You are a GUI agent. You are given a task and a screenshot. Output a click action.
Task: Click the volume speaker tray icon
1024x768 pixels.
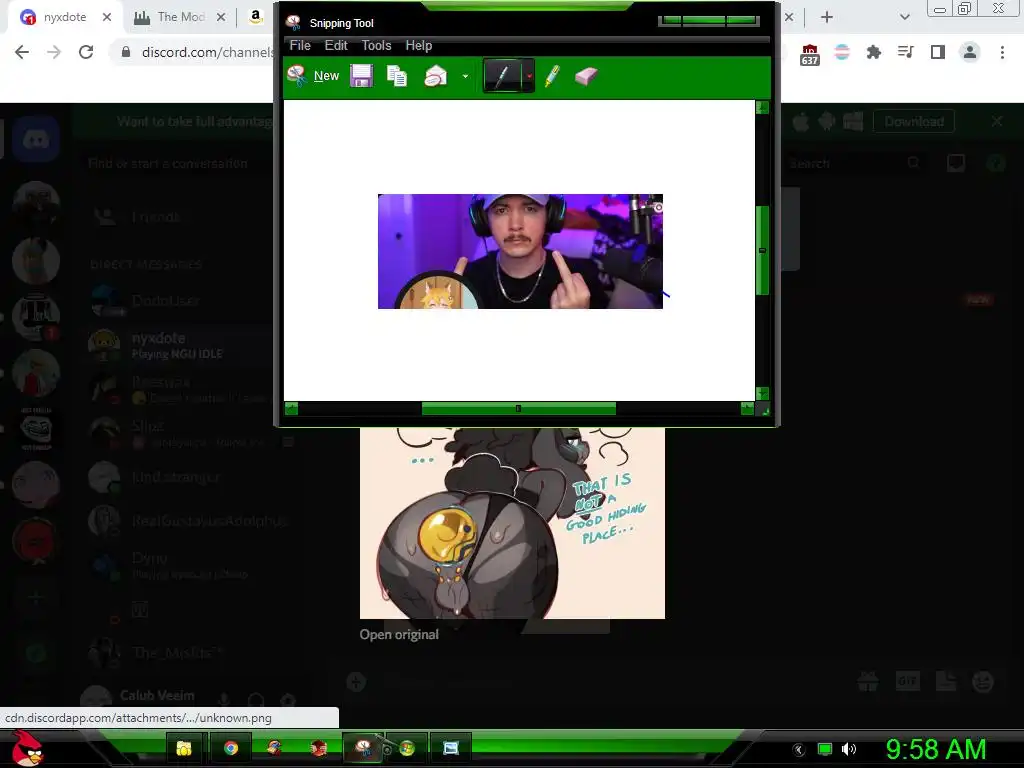(x=848, y=749)
